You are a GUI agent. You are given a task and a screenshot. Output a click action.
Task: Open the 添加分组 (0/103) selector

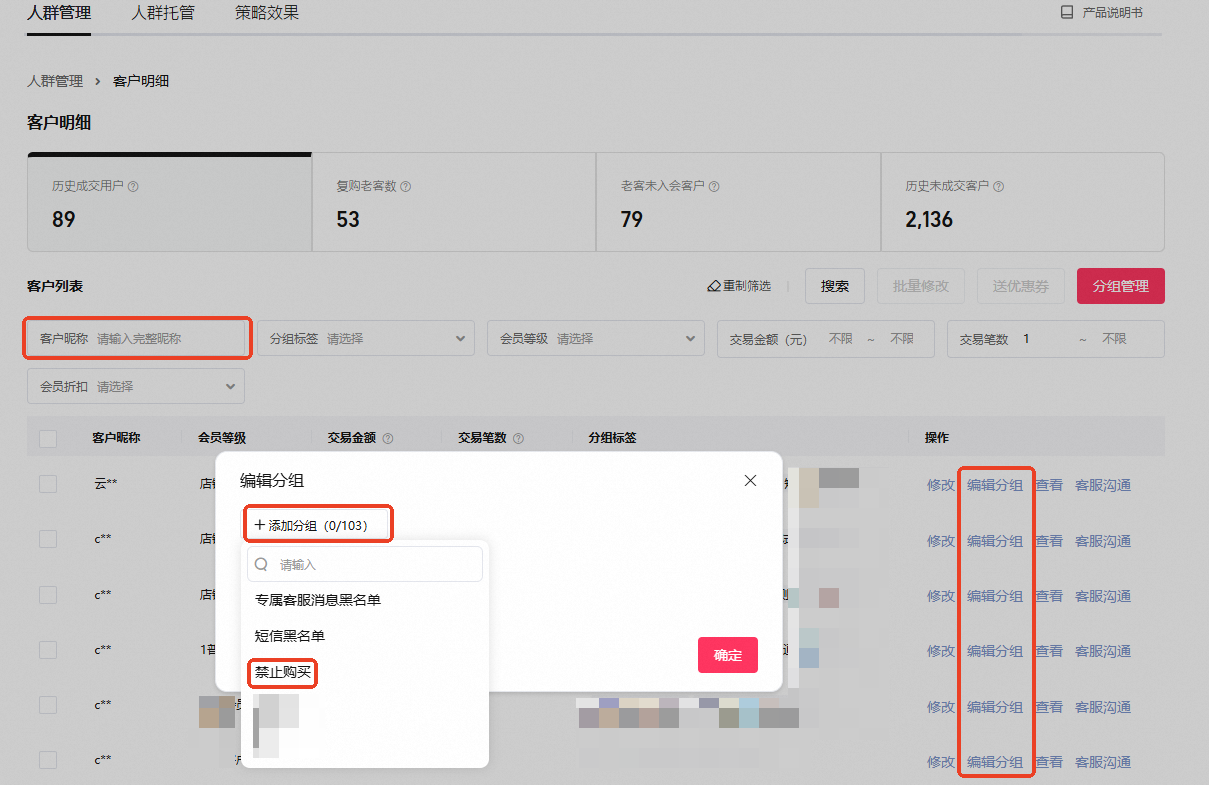[318, 525]
